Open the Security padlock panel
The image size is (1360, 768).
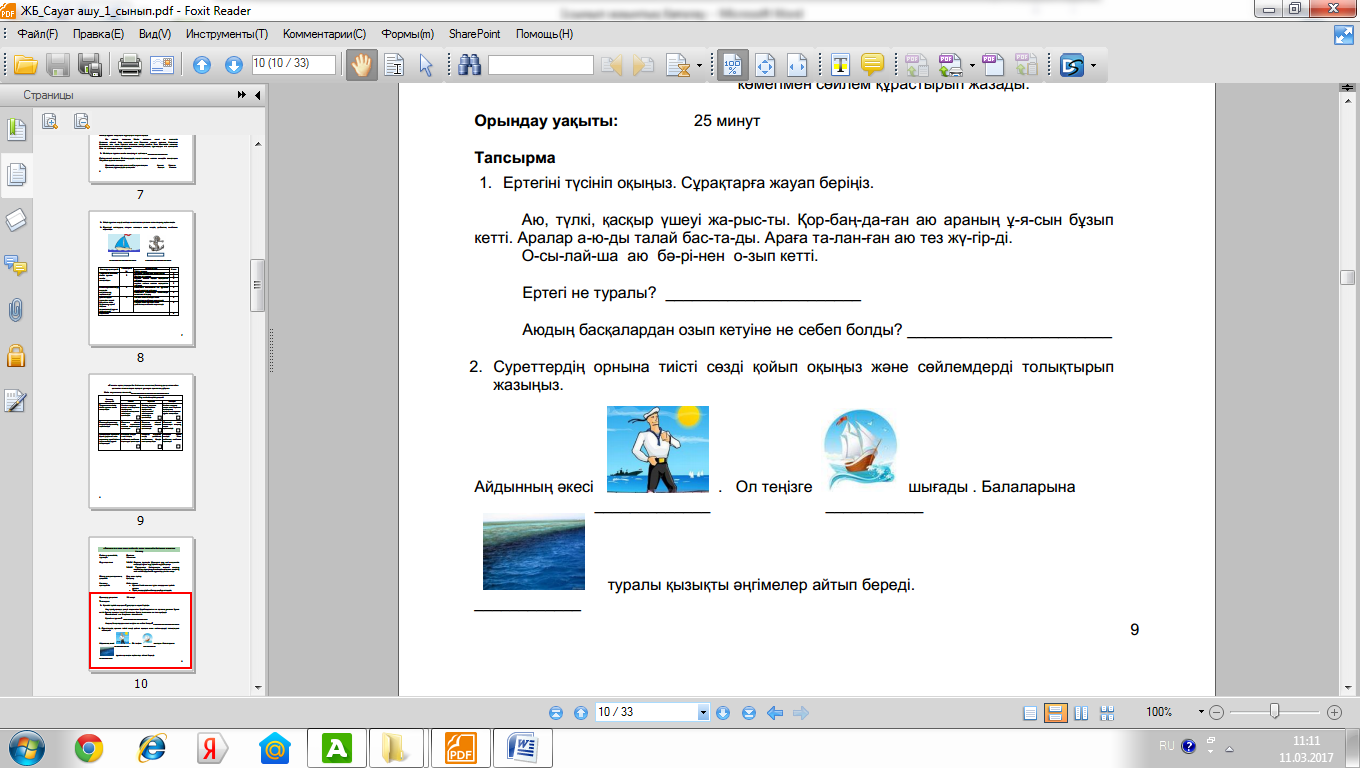point(16,355)
